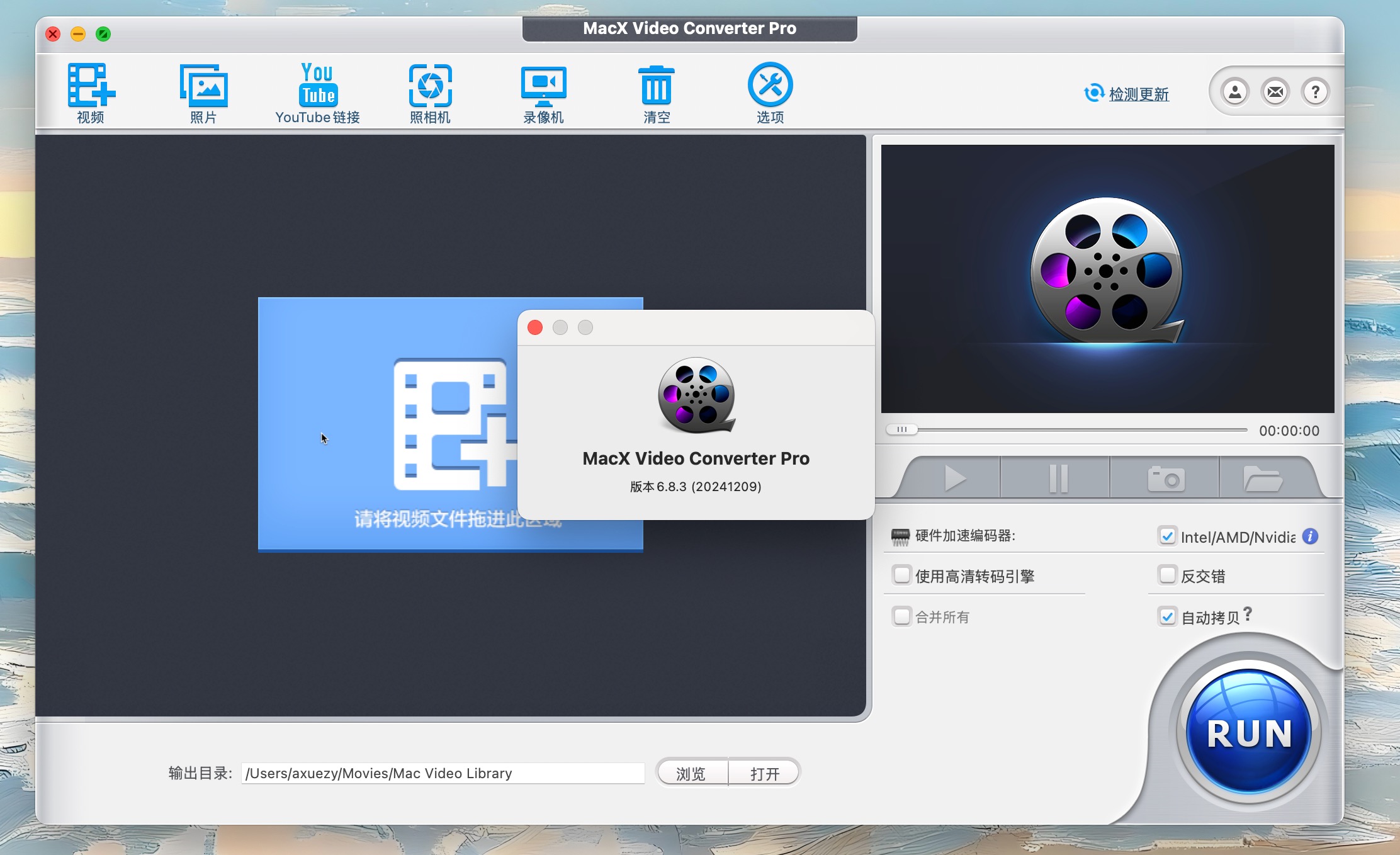The height and width of the screenshot is (855, 1400).
Task: Show hardware encoder info icon
Action: (x=1310, y=536)
